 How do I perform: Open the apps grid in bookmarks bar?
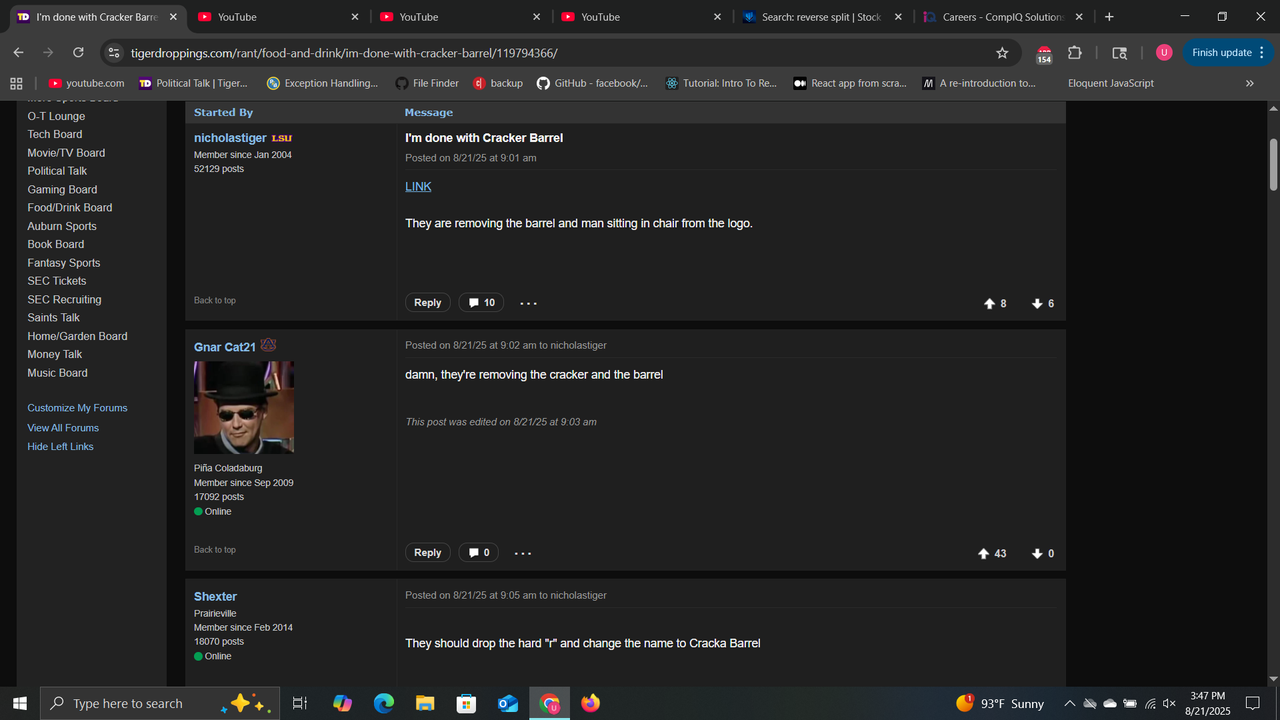coord(16,83)
